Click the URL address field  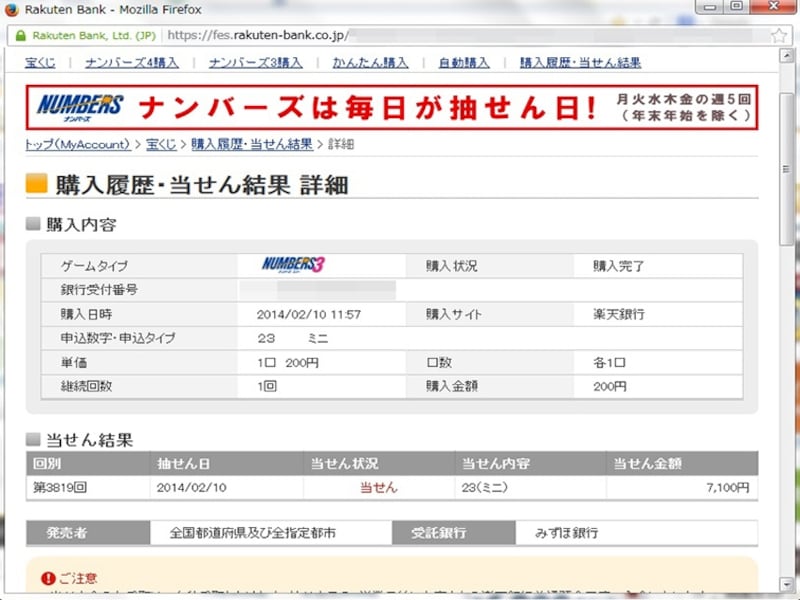(x=450, y=35)
